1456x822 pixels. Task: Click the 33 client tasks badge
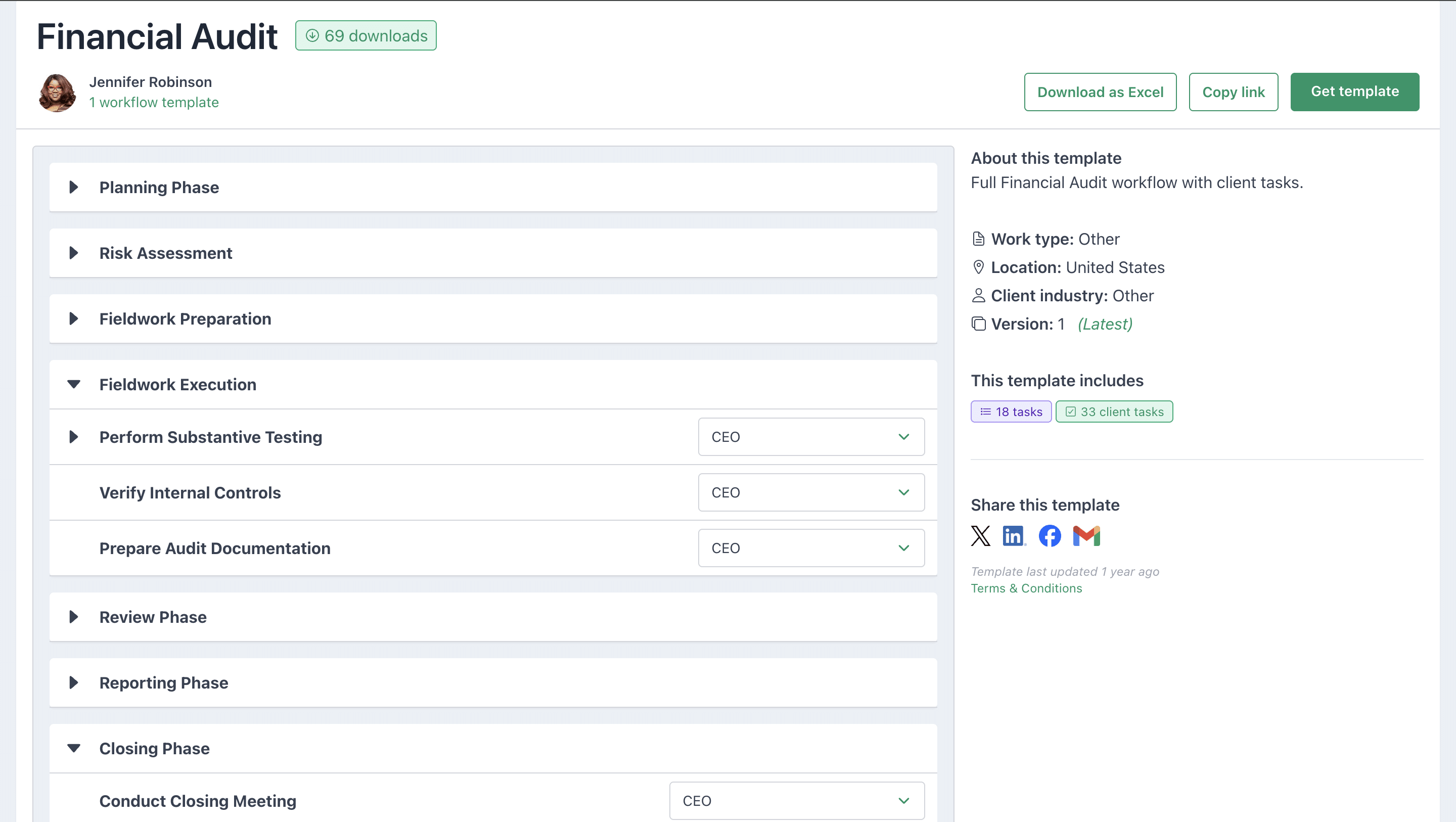click(1114, 411)
